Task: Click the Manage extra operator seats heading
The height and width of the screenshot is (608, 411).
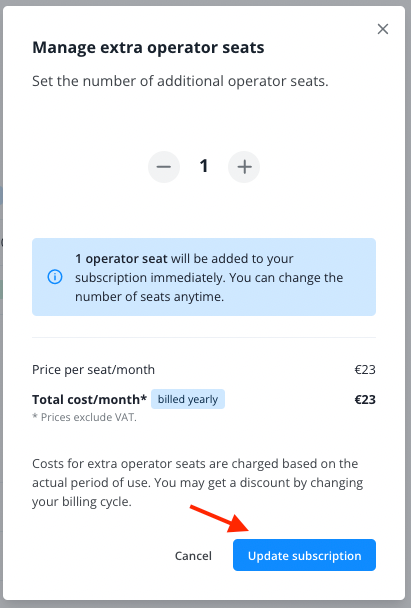Action: [x=148, y=48]
